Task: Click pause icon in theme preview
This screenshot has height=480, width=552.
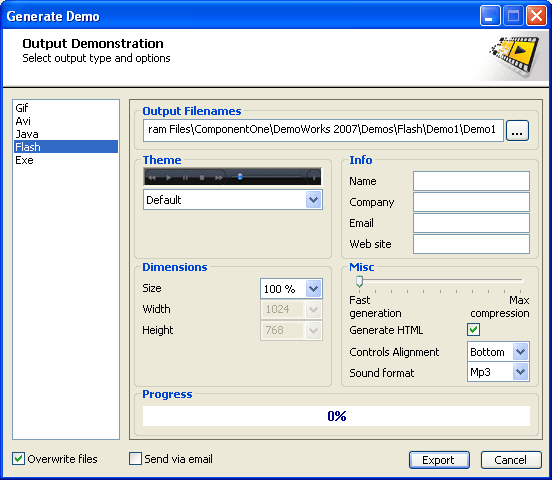Action: [185, 177]
